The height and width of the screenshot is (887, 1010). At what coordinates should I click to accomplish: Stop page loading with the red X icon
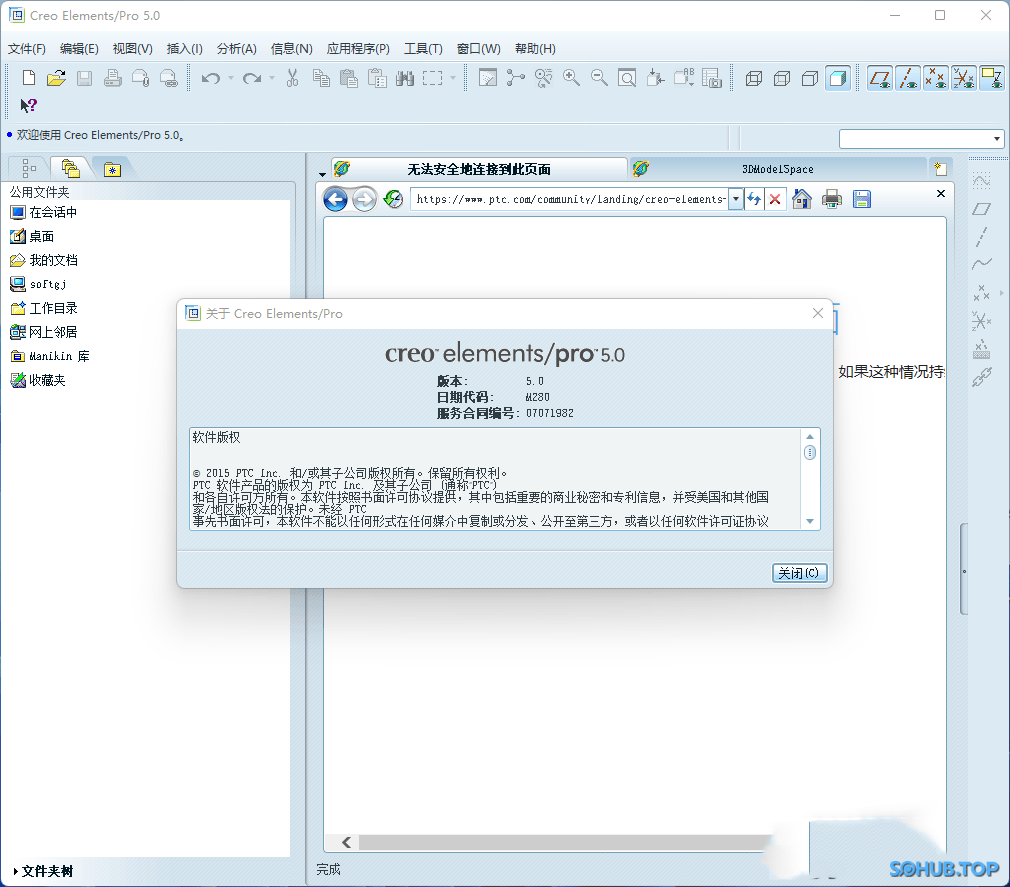775,199
